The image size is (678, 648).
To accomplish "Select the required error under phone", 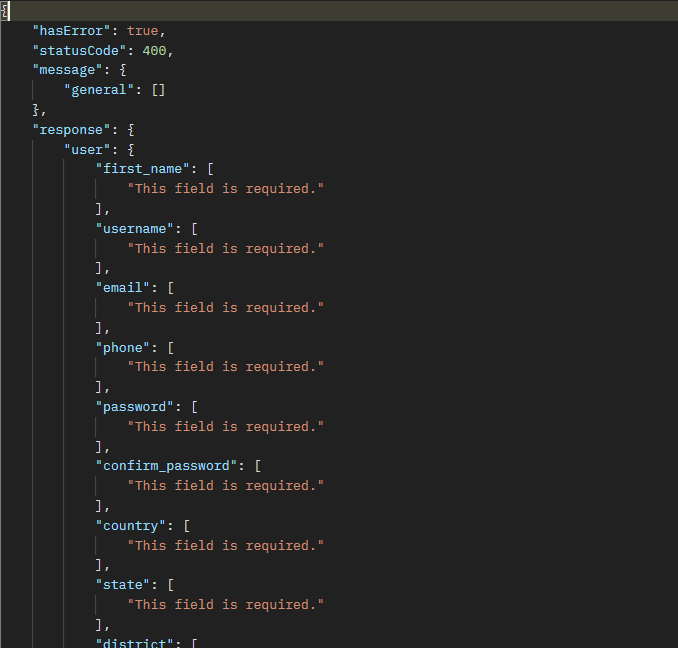I will 225,367.
